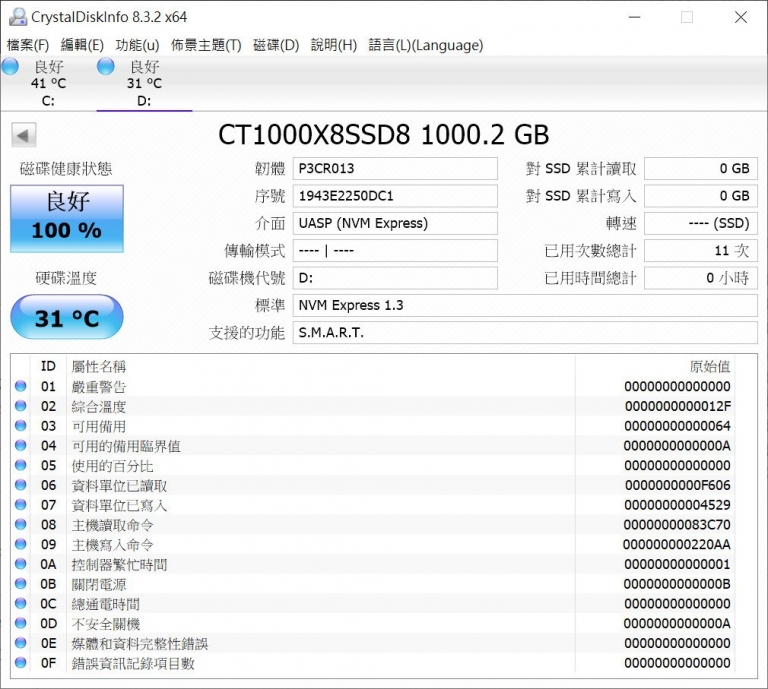The height and width of the screenshot is (689, 768).
Task: Click the blue status orb for drive C:
Action: point(10,67)
